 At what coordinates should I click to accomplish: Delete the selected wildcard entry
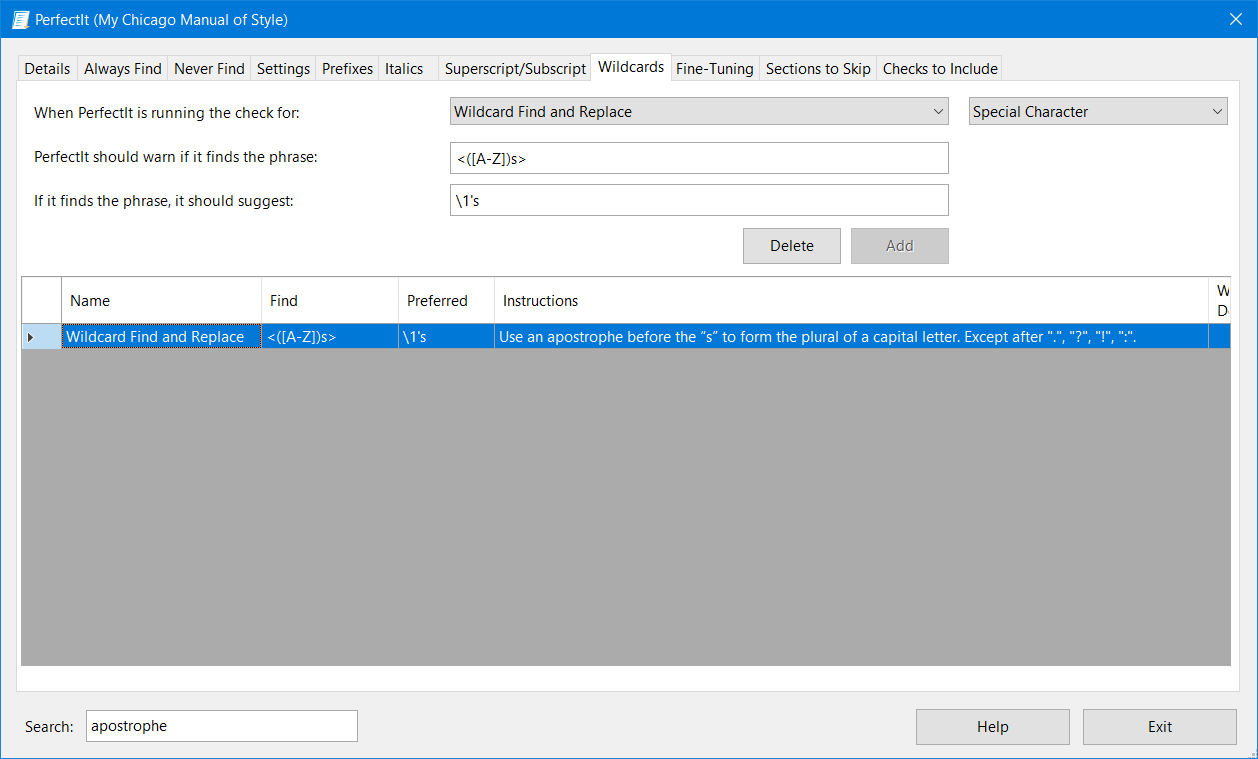tap(792, 246)
